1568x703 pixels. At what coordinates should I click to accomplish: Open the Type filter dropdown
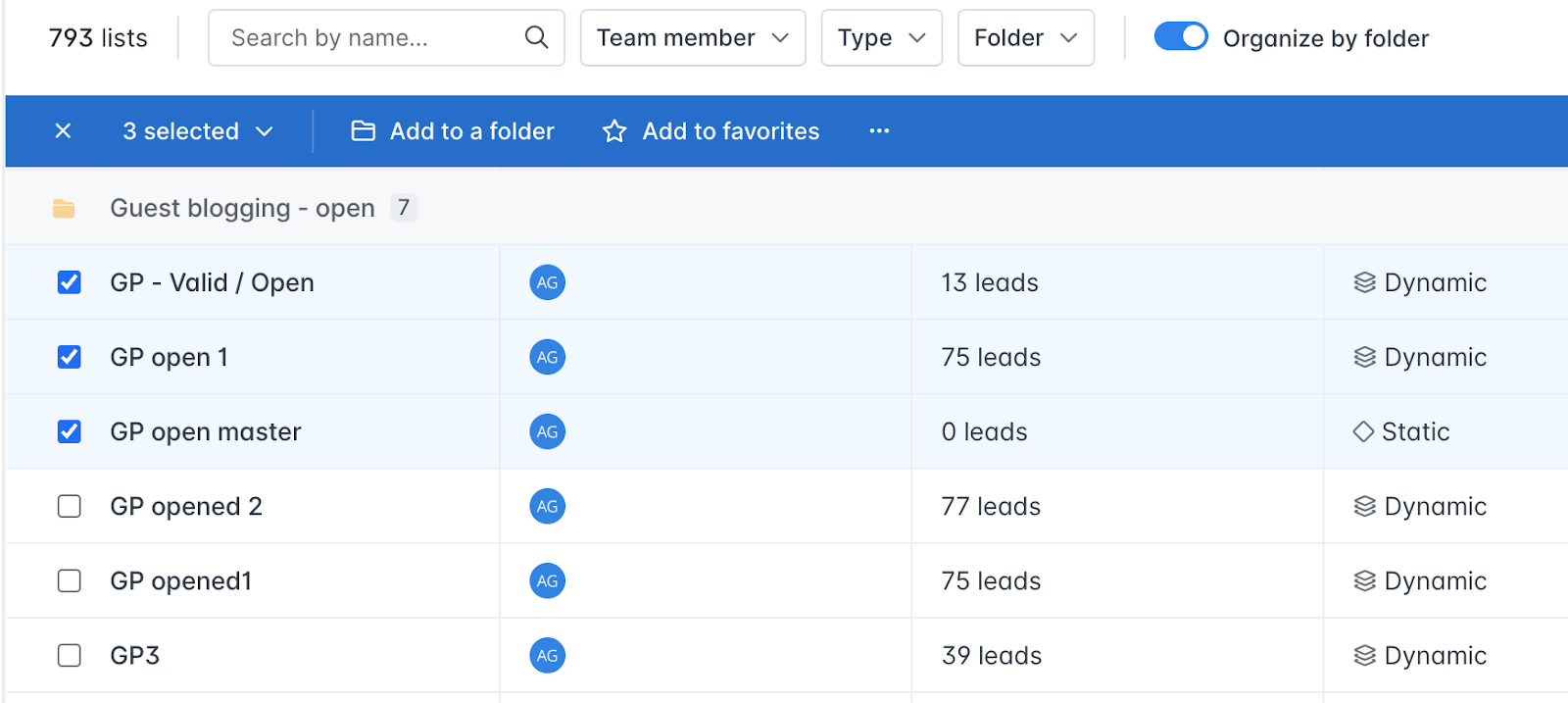pos(881,38)
